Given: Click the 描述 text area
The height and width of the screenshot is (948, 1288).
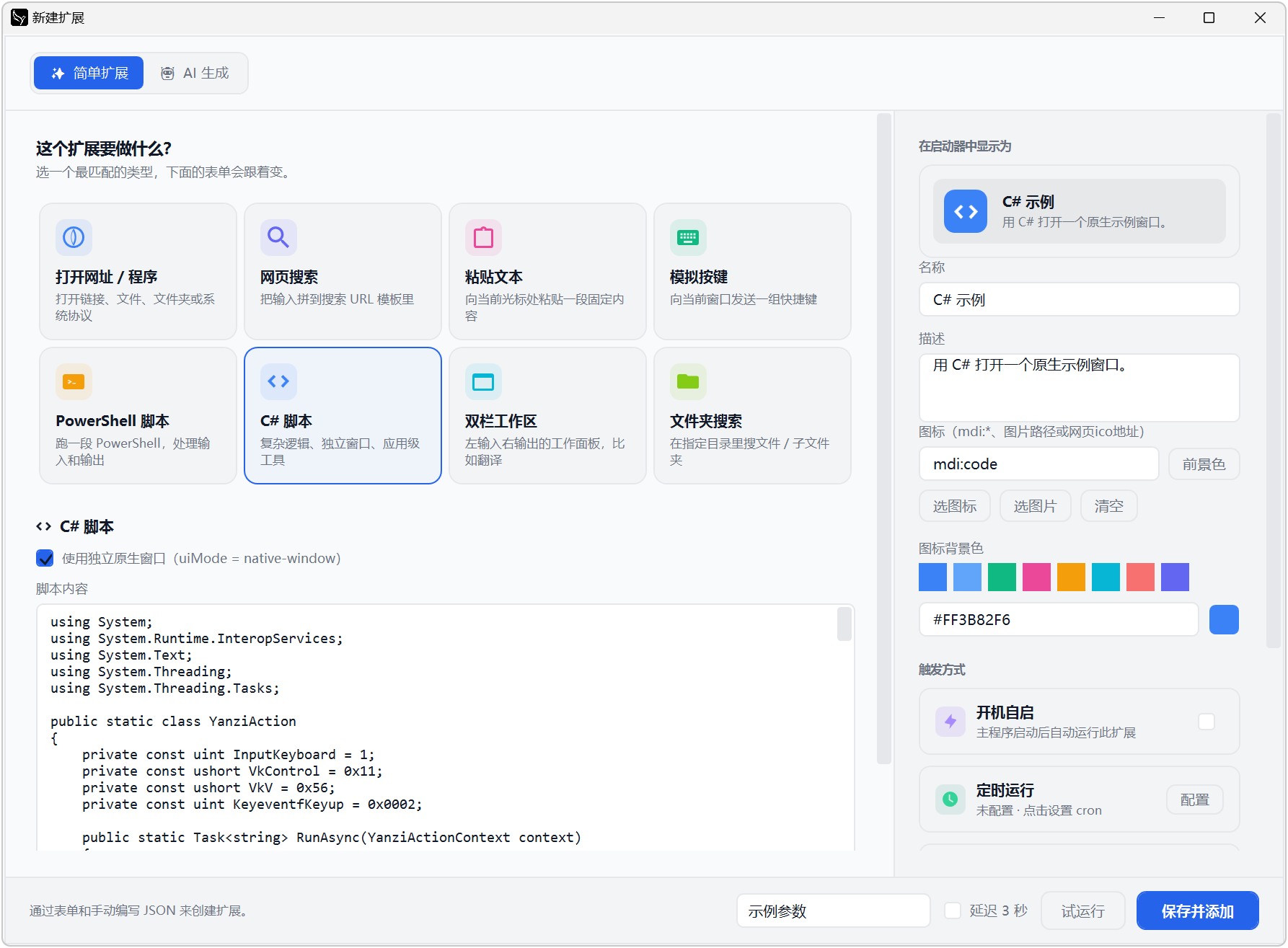Looking at the screenshot, I should pos(1080,387).
